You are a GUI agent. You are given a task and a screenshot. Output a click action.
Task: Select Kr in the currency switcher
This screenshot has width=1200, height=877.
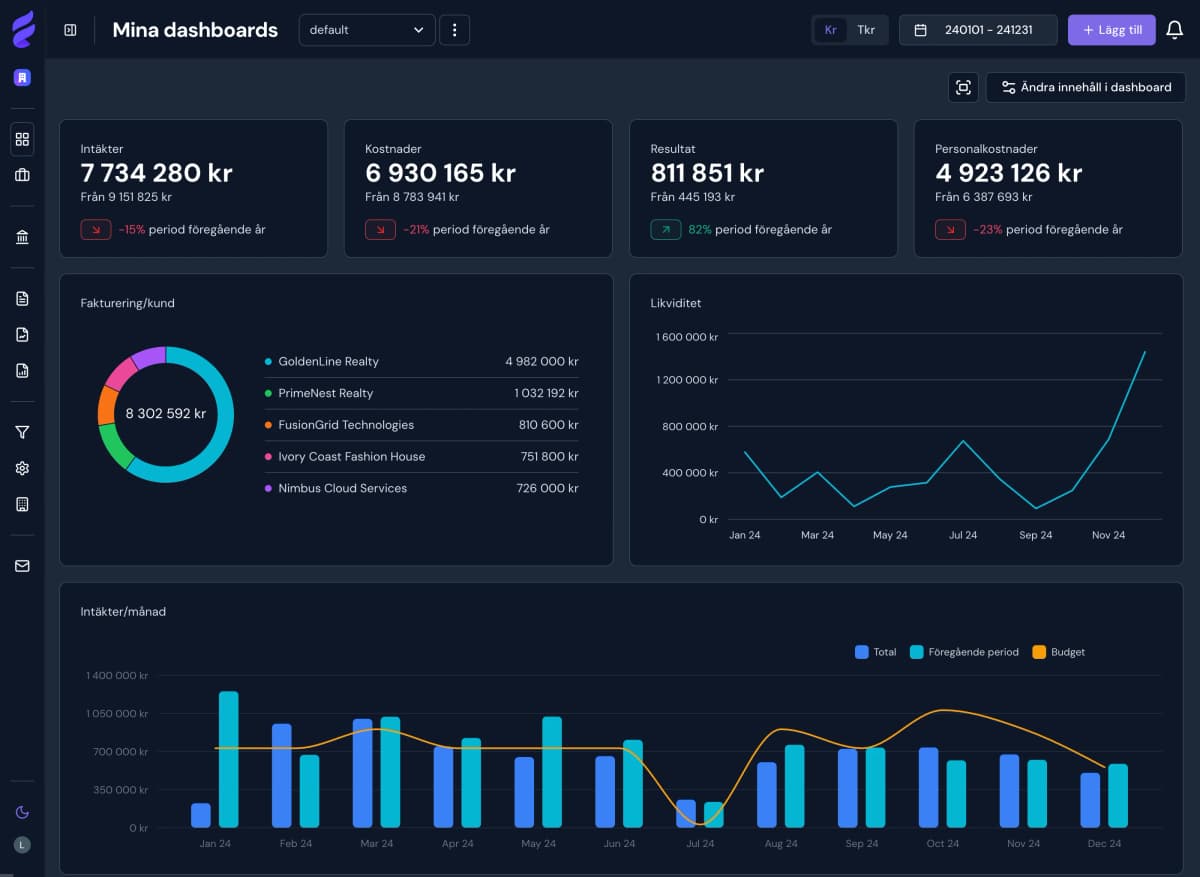coord(830,30)
